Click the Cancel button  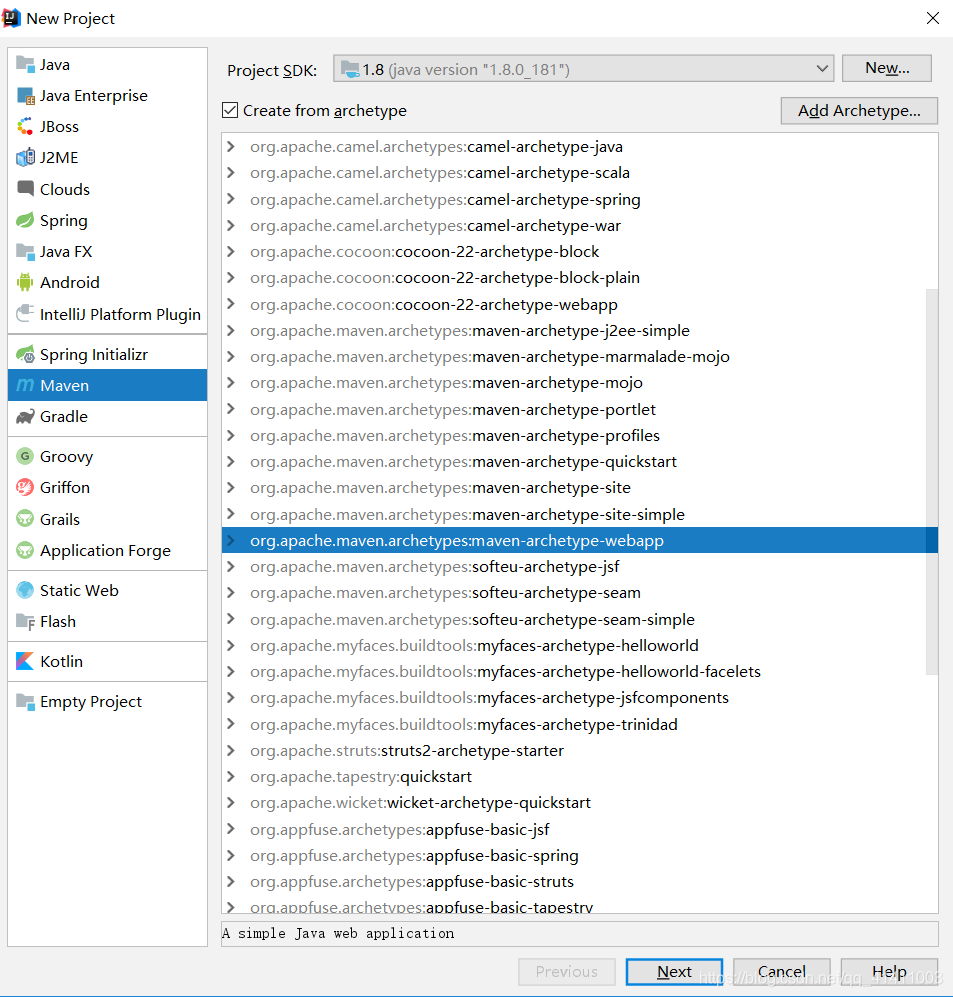click(781, 972)
